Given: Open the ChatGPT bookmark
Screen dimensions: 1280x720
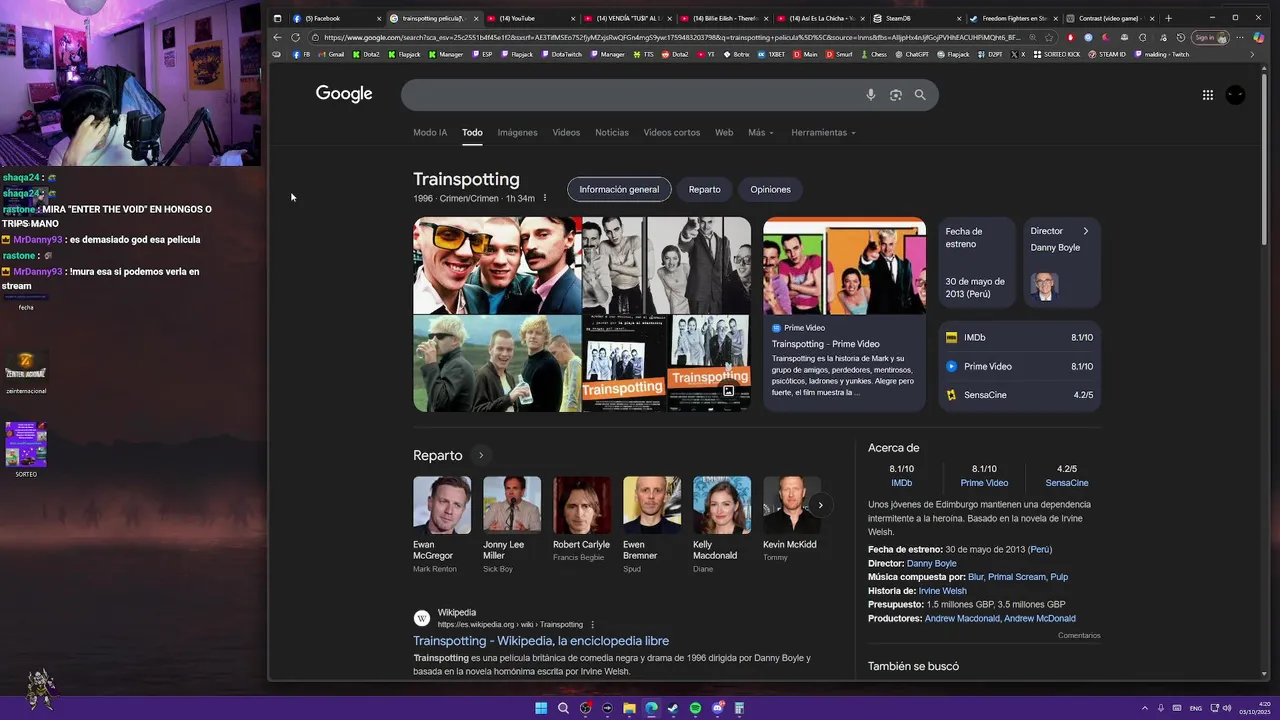Looking at the screenshot, I should (x=911, y=54).
